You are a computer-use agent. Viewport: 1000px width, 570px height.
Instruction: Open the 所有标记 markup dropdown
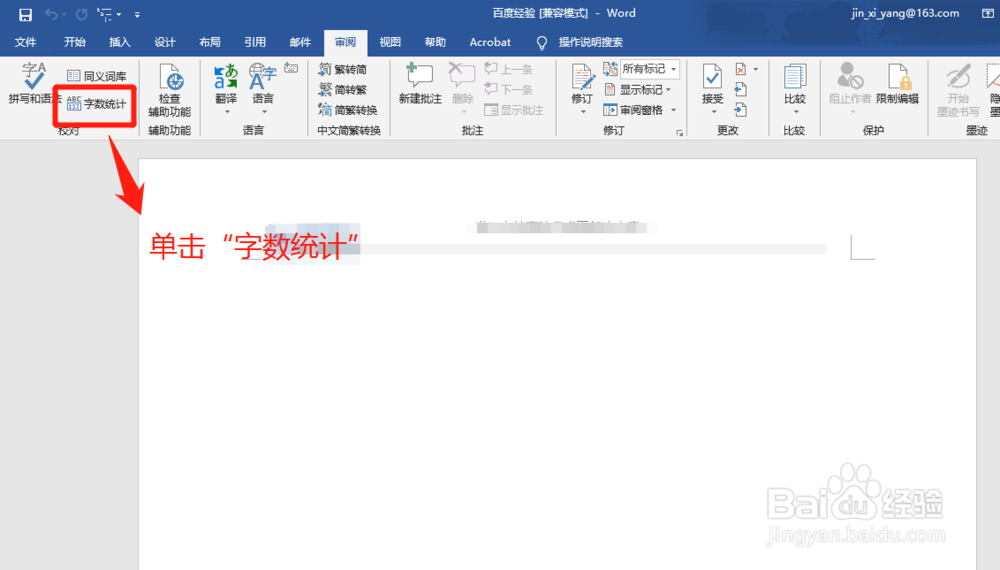coord(649,69)
